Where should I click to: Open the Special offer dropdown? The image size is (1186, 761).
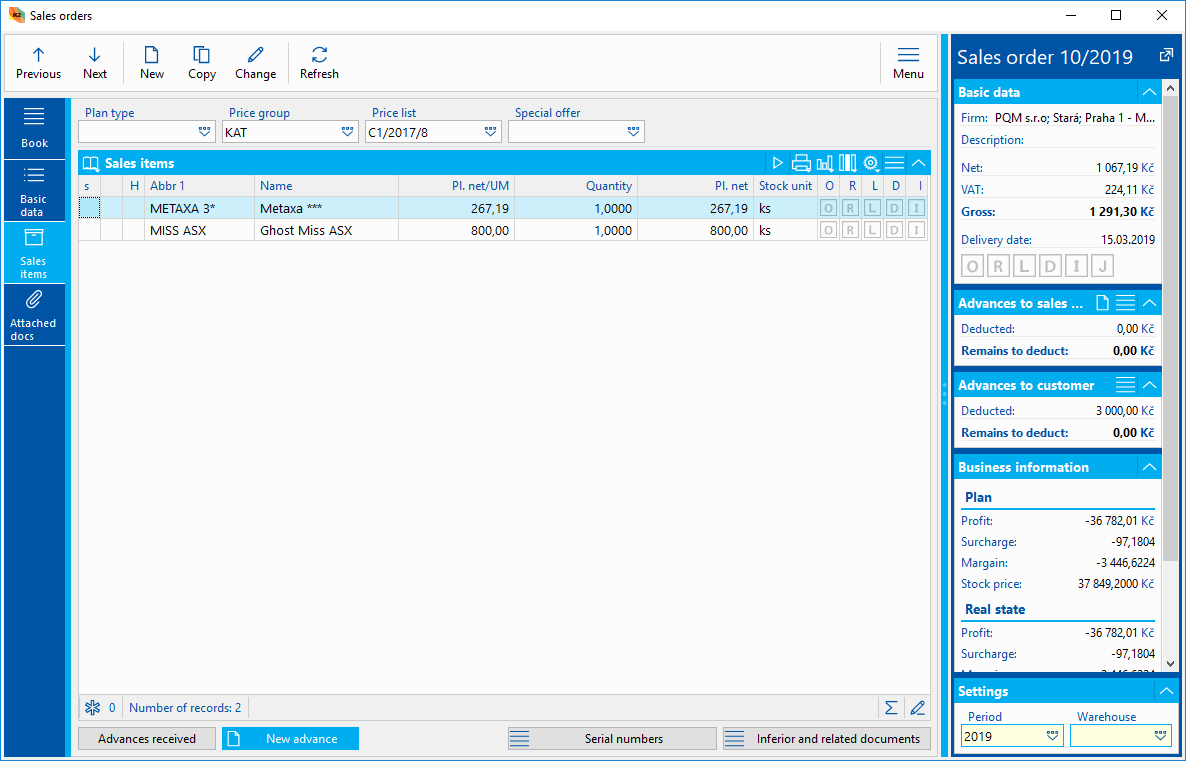[x=633, y=132]
